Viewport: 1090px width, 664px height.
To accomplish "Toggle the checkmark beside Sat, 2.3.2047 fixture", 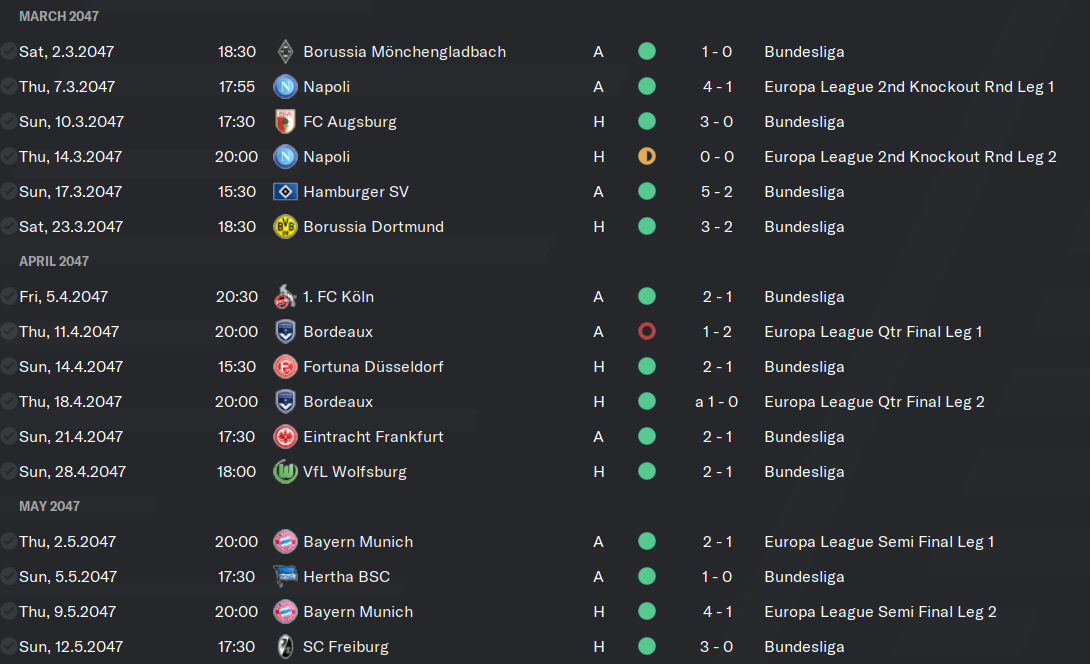I will (x=8, y=51).
